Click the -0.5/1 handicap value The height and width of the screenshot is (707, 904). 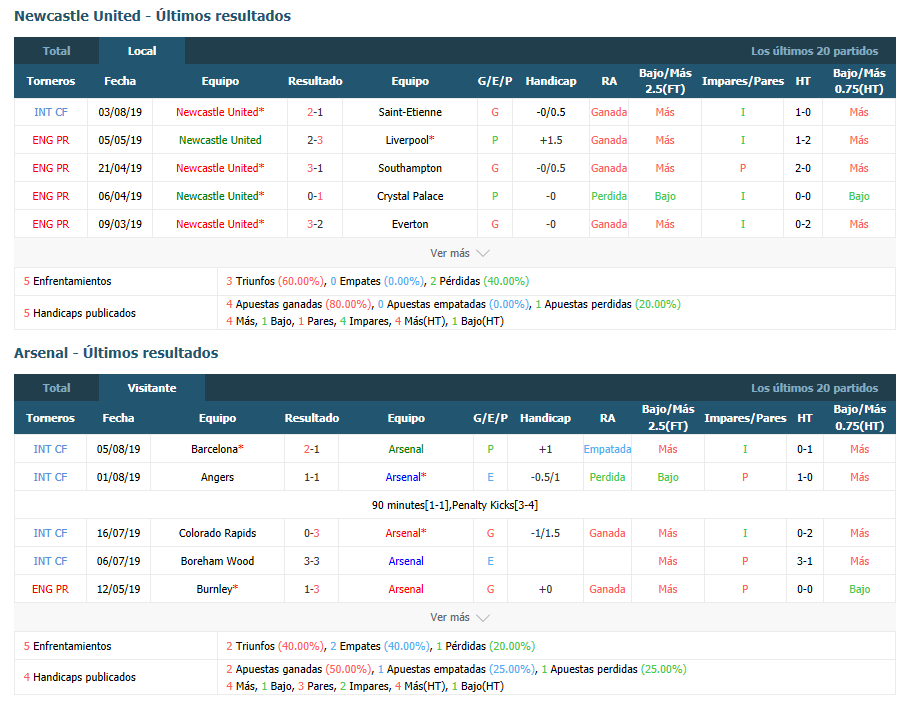pyautogui.click(x=545, y=477)
